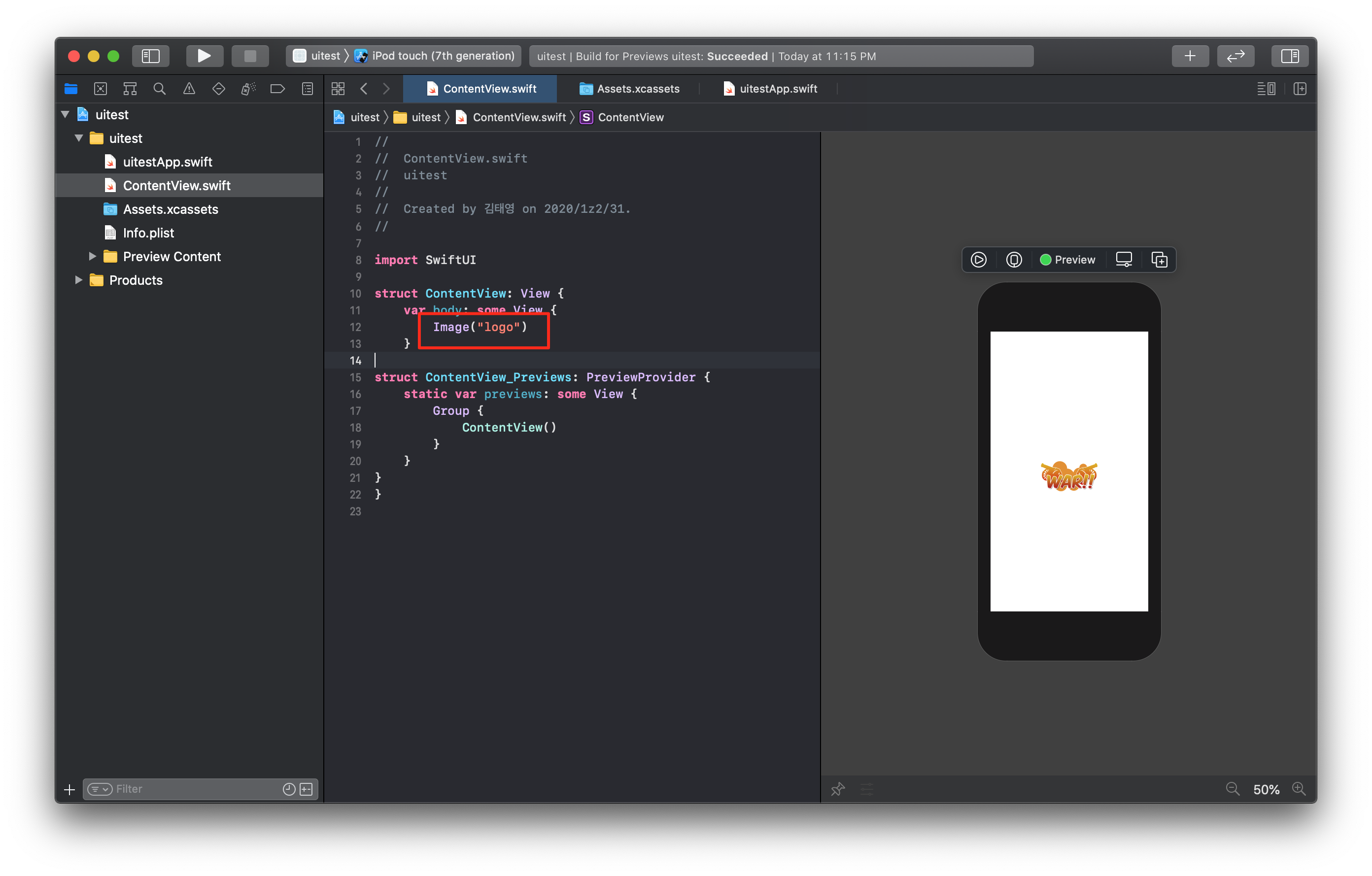Pin the preview with pin icon
Viewport: 1372px width, 876px height.
tap(838, 789)
